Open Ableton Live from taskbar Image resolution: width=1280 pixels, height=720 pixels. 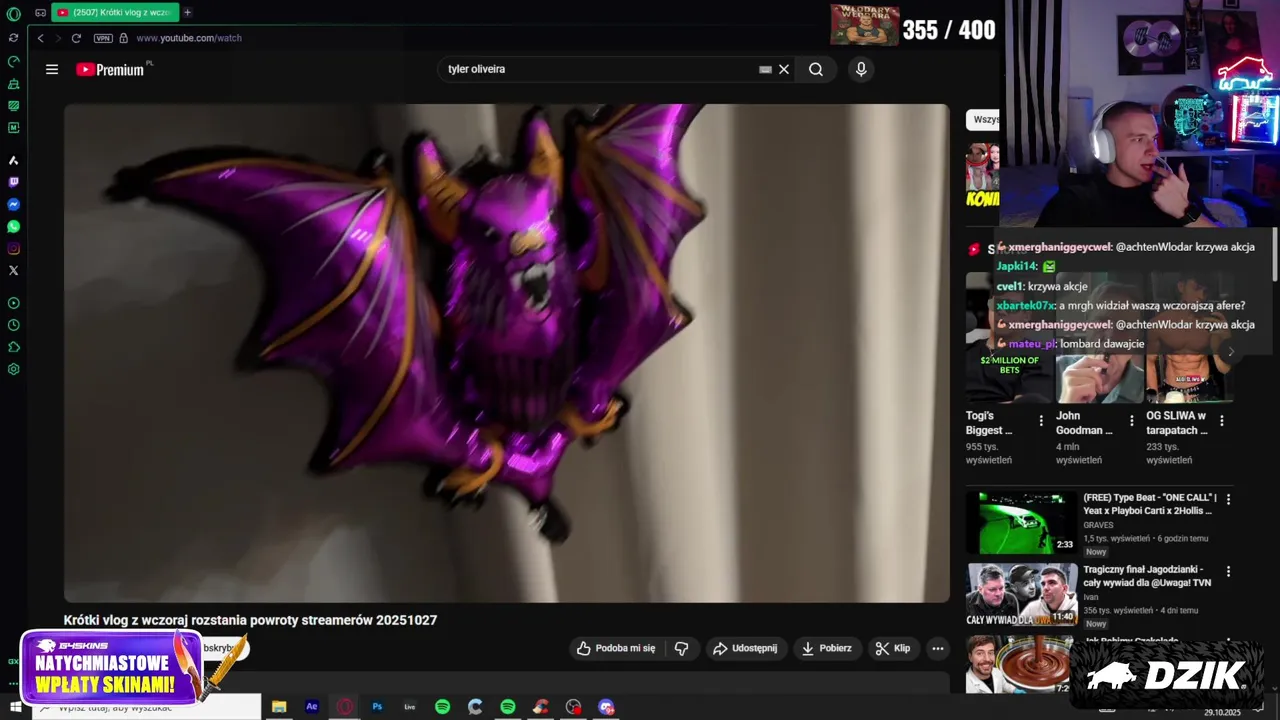pyautogui.click(x=410, y=707)
